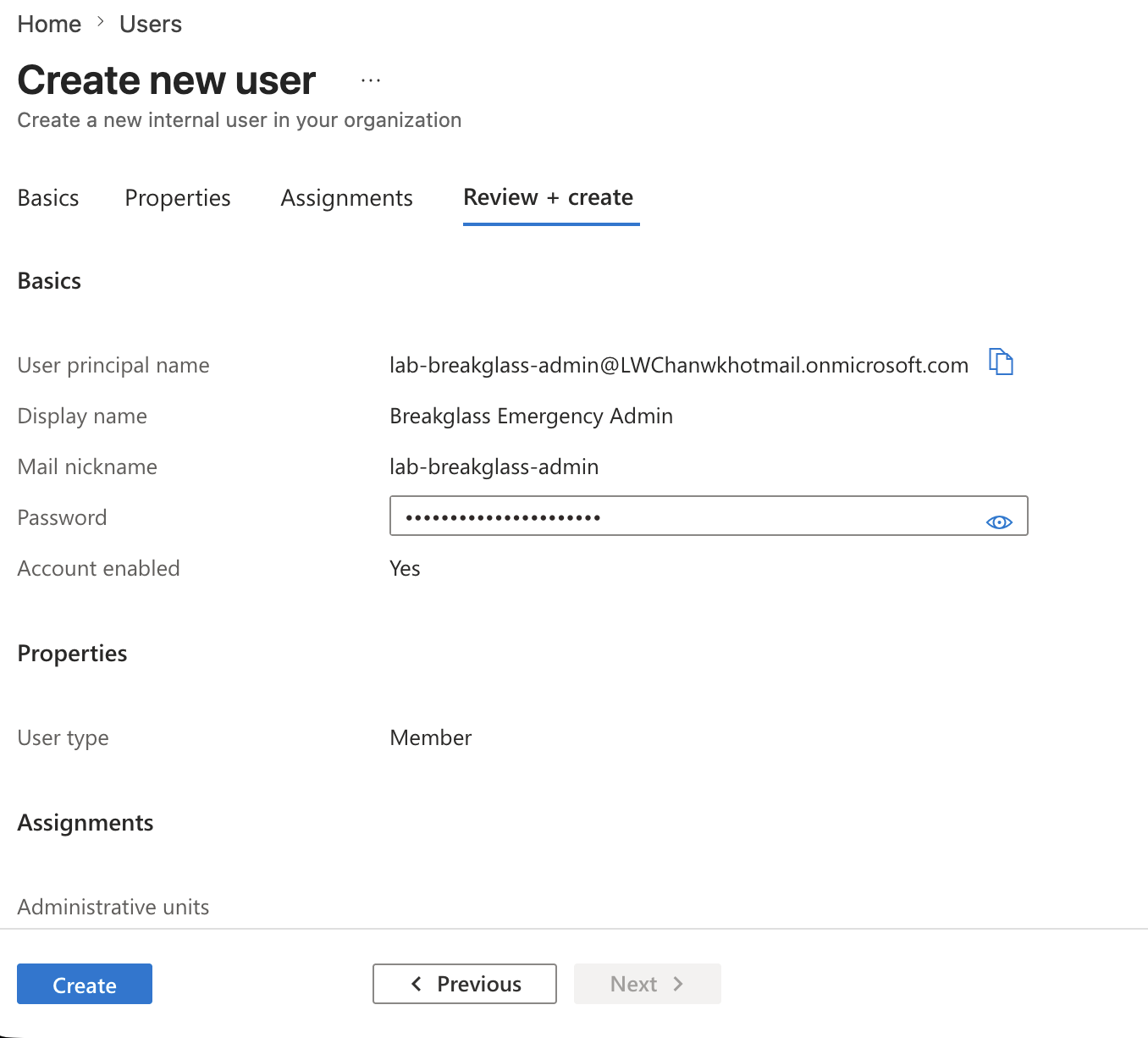Click the Administrative units label
Image resolution: width=1148 pixels, height=1038 pixels.
pyautogui.click(x=113, y=907)
